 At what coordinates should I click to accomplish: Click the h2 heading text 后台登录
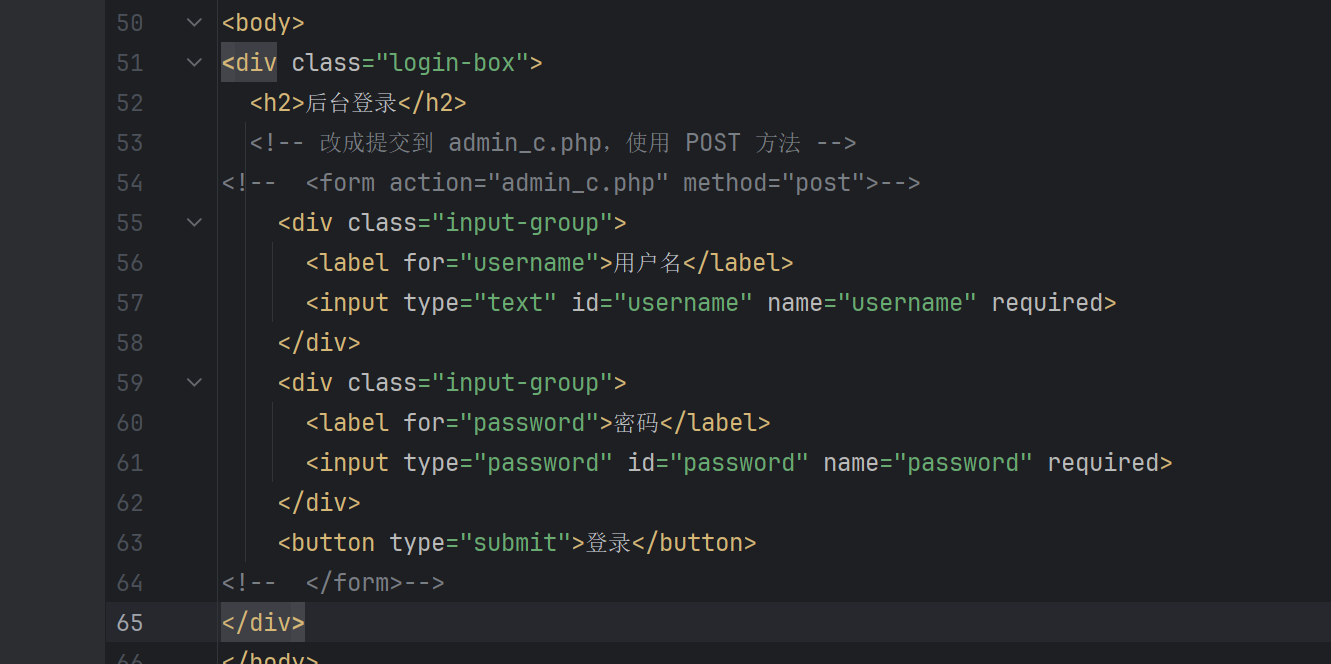click(351, 103)
